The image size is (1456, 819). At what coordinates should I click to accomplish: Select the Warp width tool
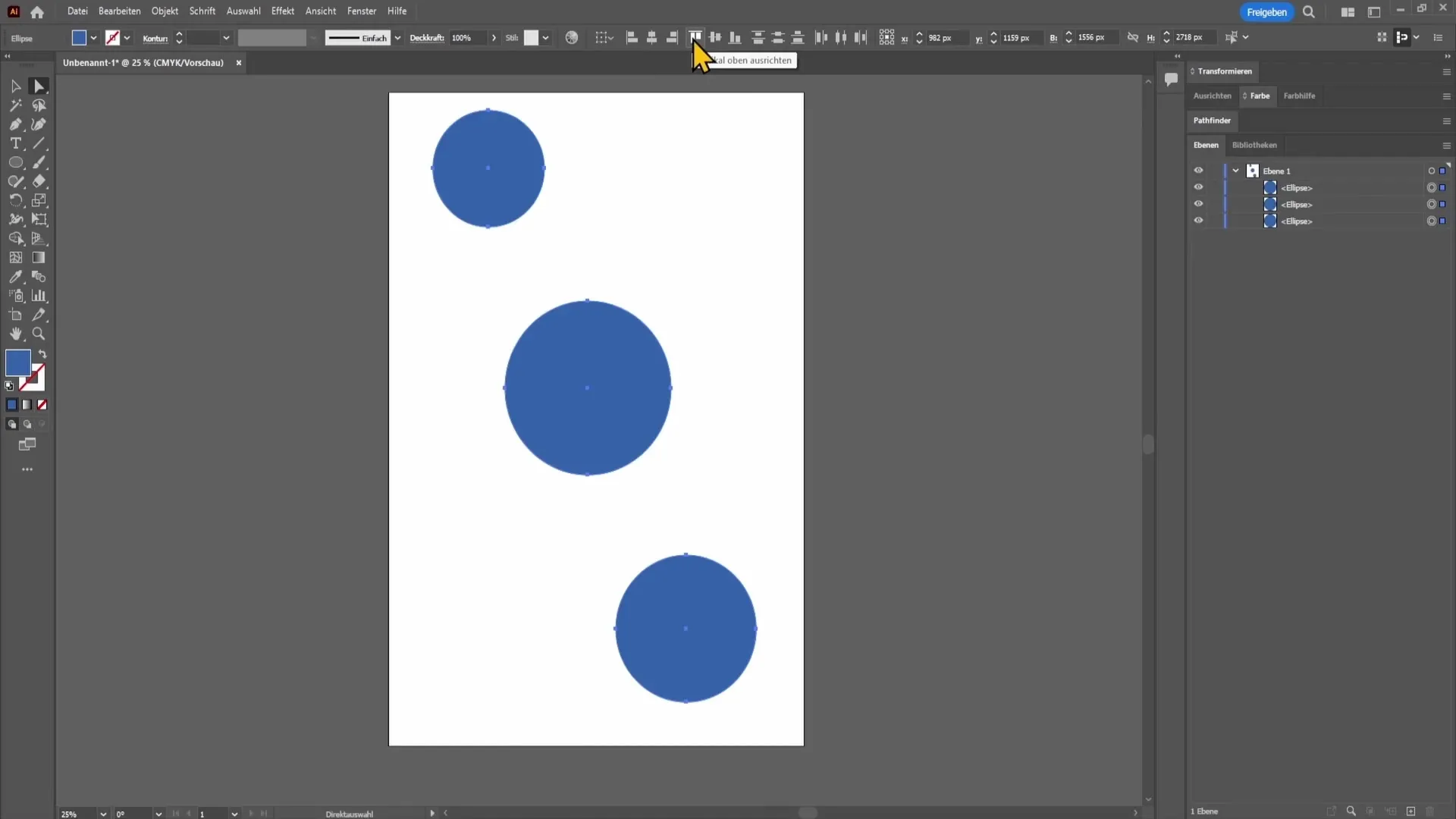coord(15,219)
